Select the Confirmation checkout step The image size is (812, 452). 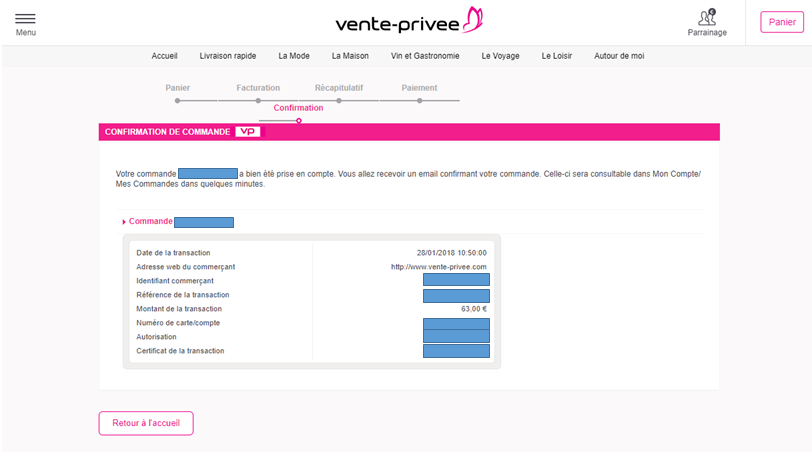coord(298,108)
